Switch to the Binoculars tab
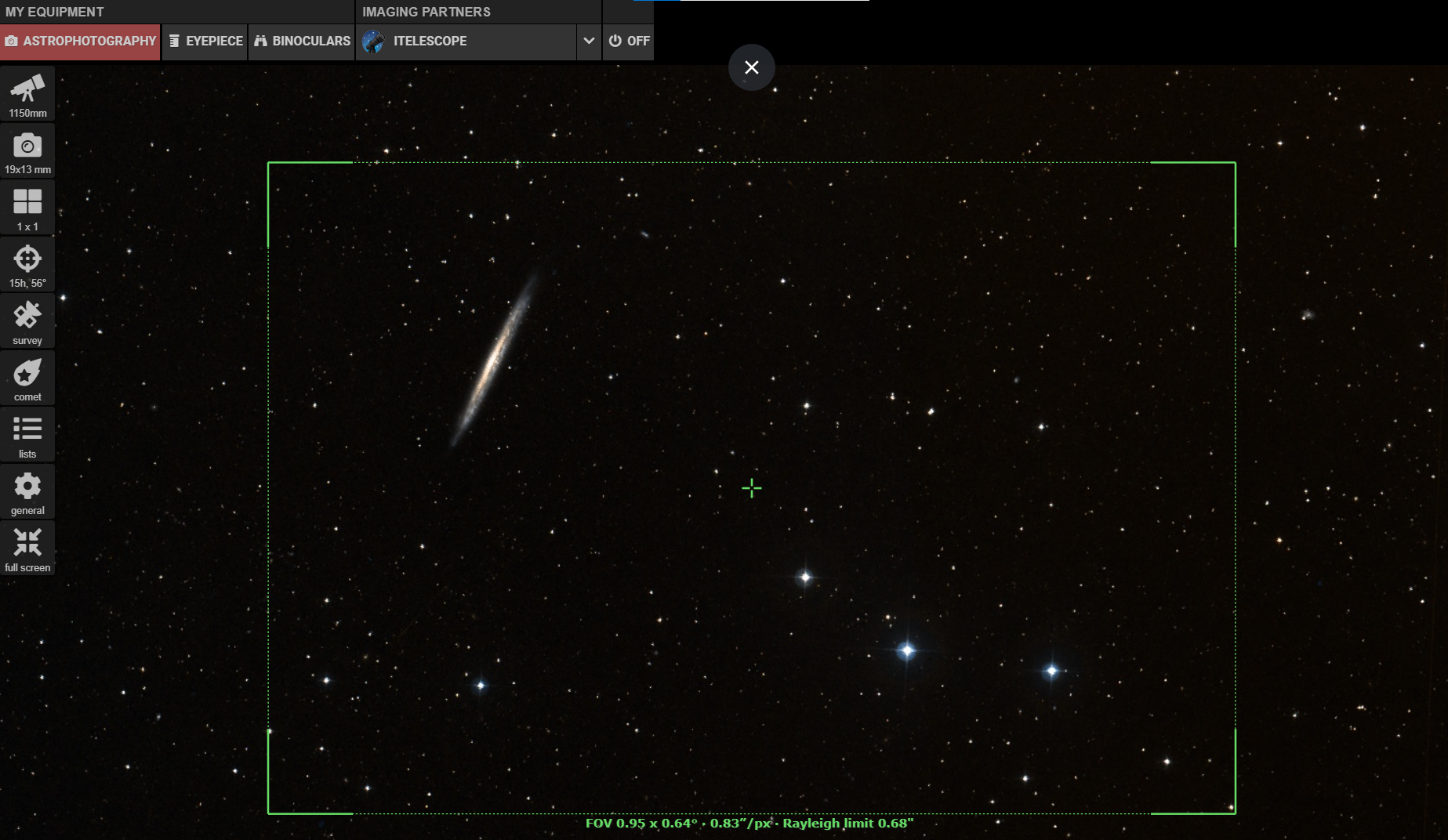This screenshot has height=840, width=1448. click(302, 42)
